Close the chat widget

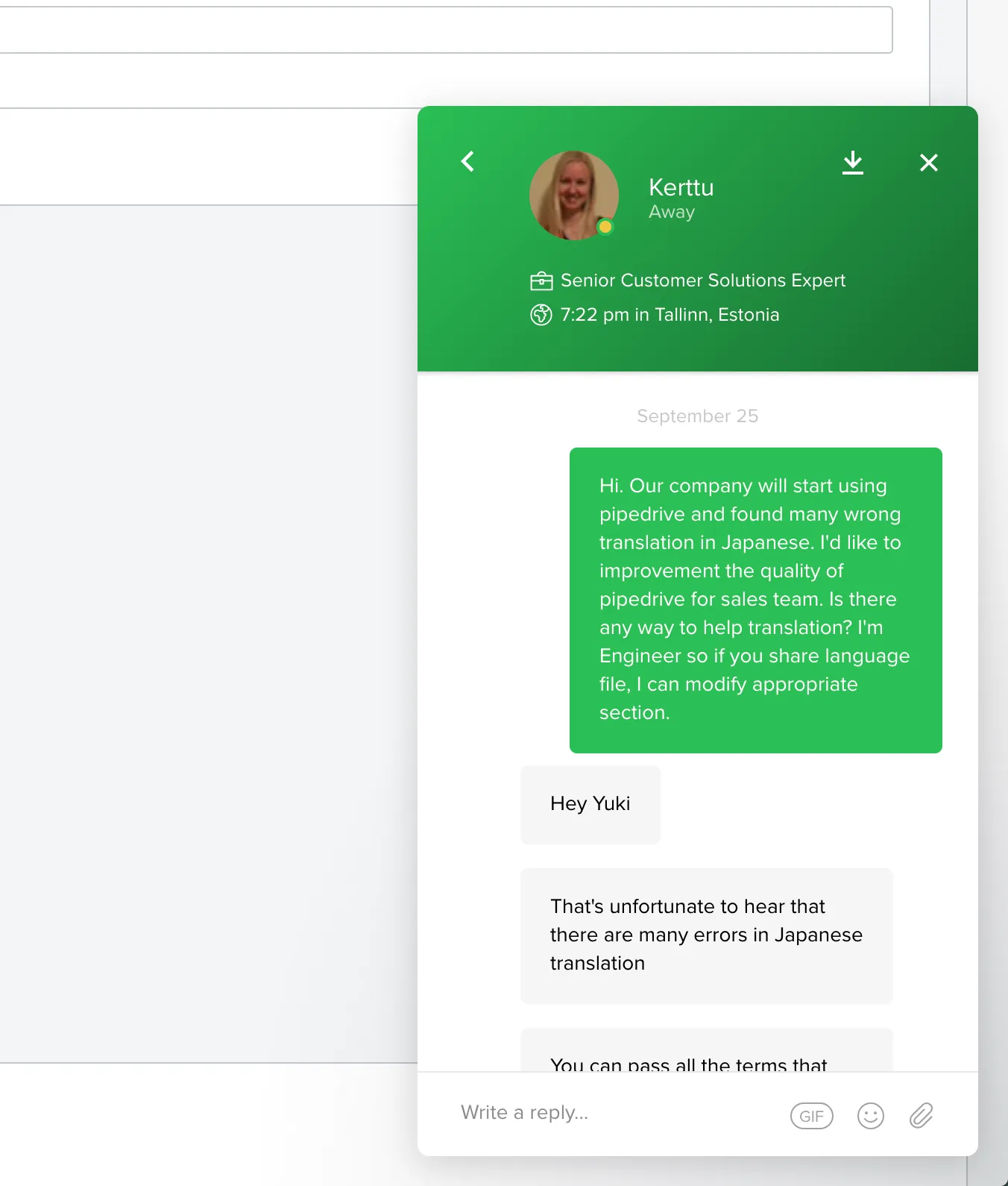(928, 162)
